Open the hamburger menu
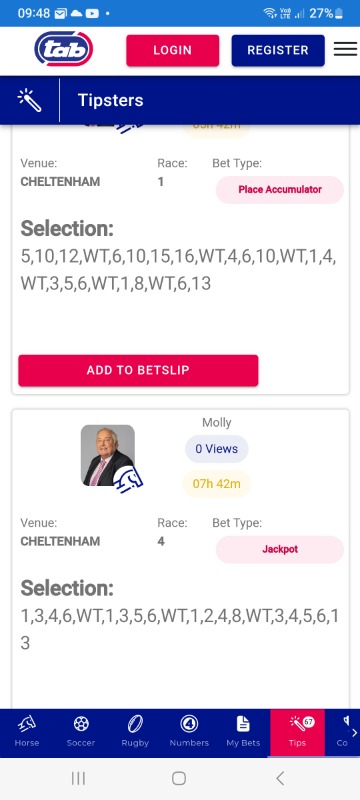This screenshot has width=360, height=800. point(345,49)
